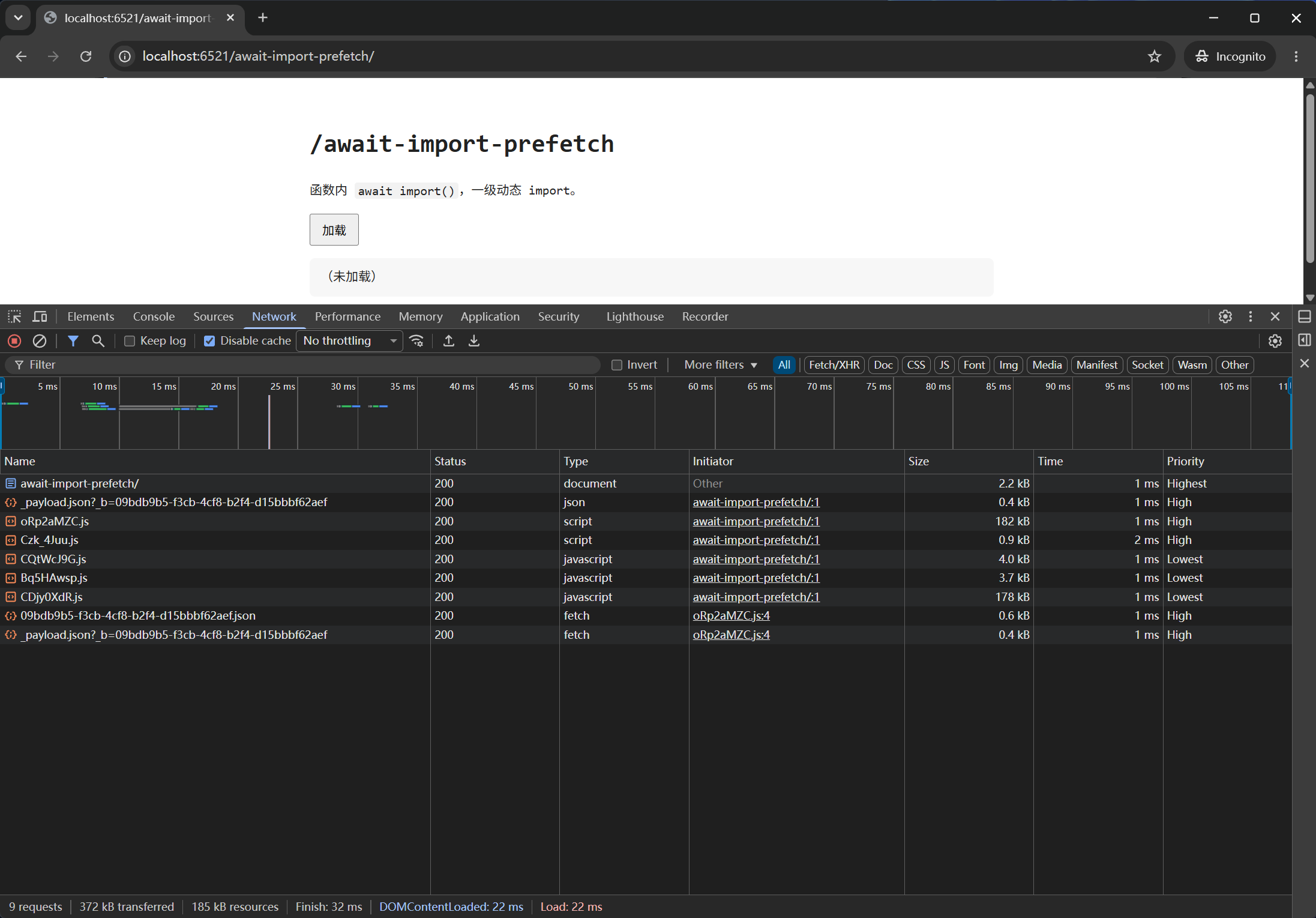The image size is (1316, 918).
Task: Click the page vertical scrollbar
Action: click(1310, 180)
